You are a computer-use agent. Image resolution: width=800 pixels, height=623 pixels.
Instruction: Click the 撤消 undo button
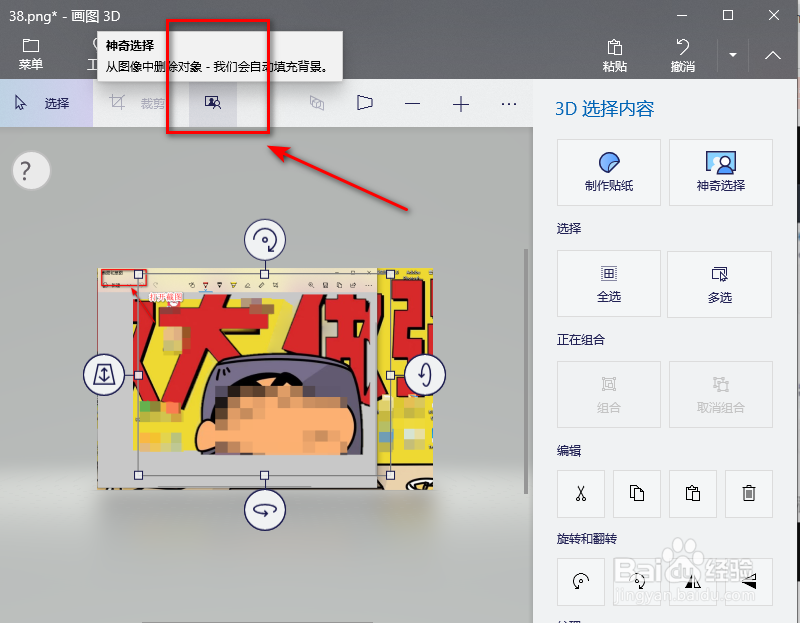(x=683, y=55)
